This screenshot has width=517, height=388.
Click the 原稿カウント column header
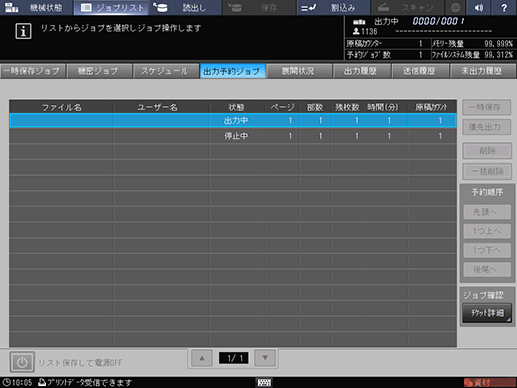(x=432, y=107)
